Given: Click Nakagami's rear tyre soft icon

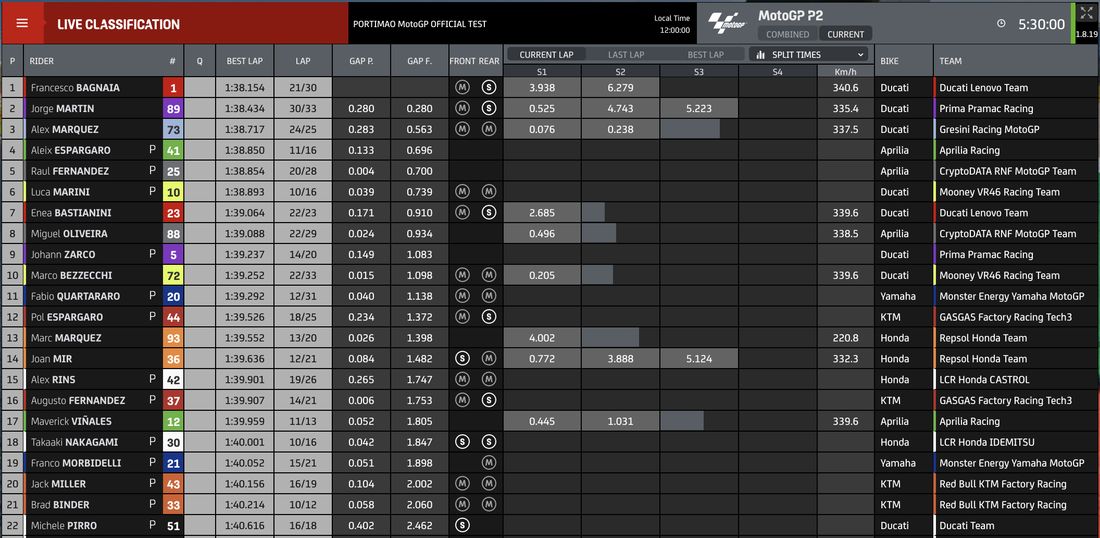Looking at the screenshot, I should pos(489,442).
